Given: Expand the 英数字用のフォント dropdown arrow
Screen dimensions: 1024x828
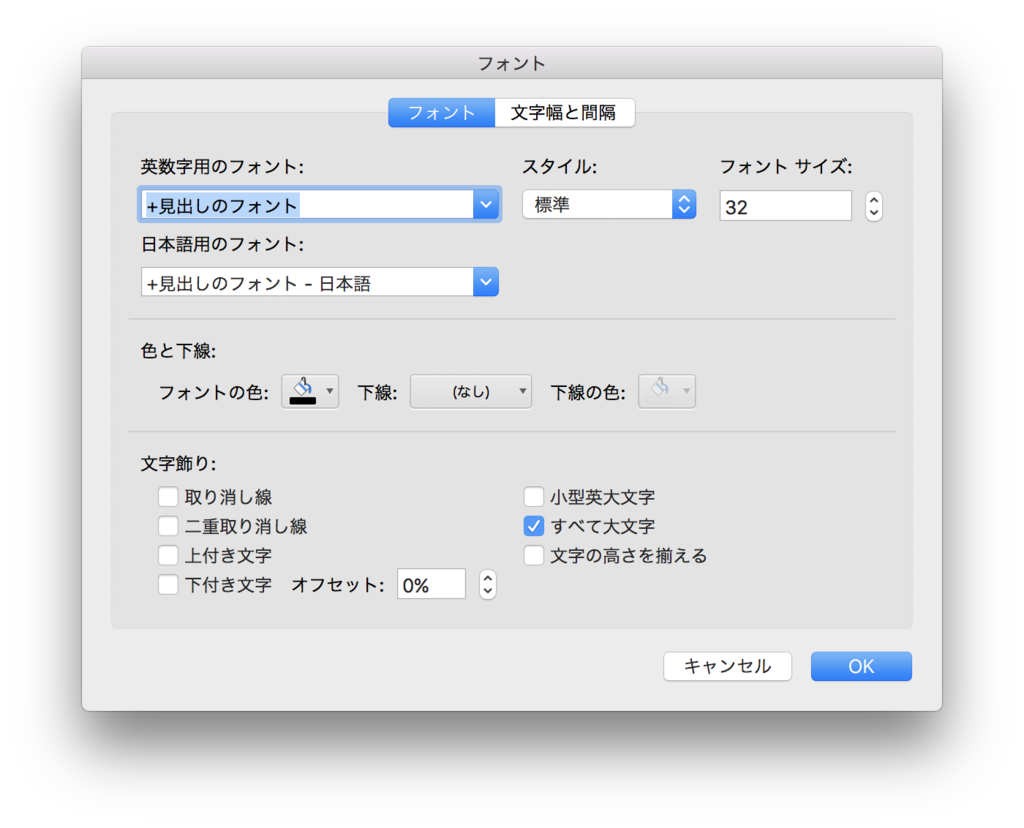Looking at the screenshot, I should (x=486, y=205).
